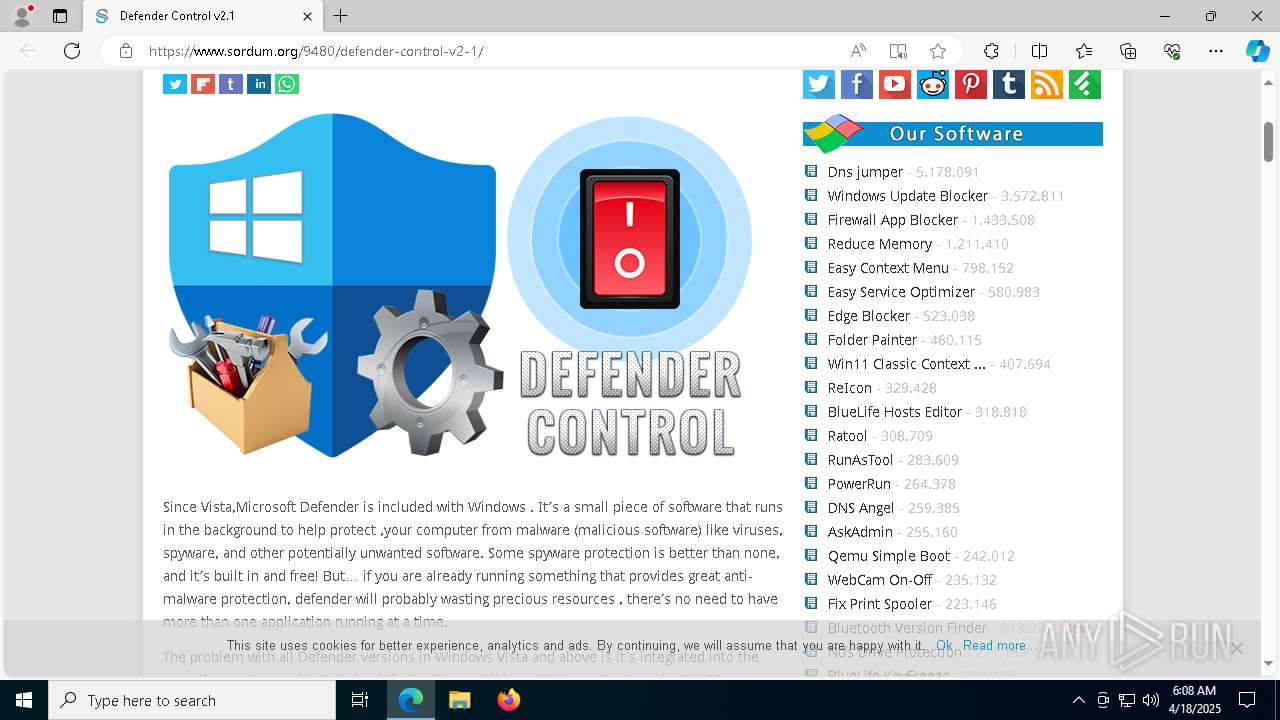The image size is (1280, 720).
Task: Open the Win11 Classic Context link
Action: click(906, 364)
